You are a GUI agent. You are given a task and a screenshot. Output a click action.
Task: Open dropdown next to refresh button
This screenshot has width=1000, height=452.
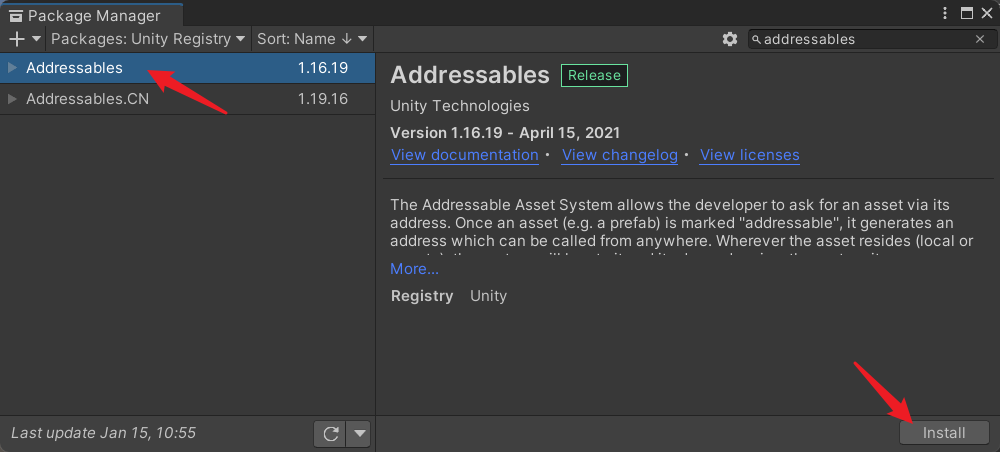(358, 434)
